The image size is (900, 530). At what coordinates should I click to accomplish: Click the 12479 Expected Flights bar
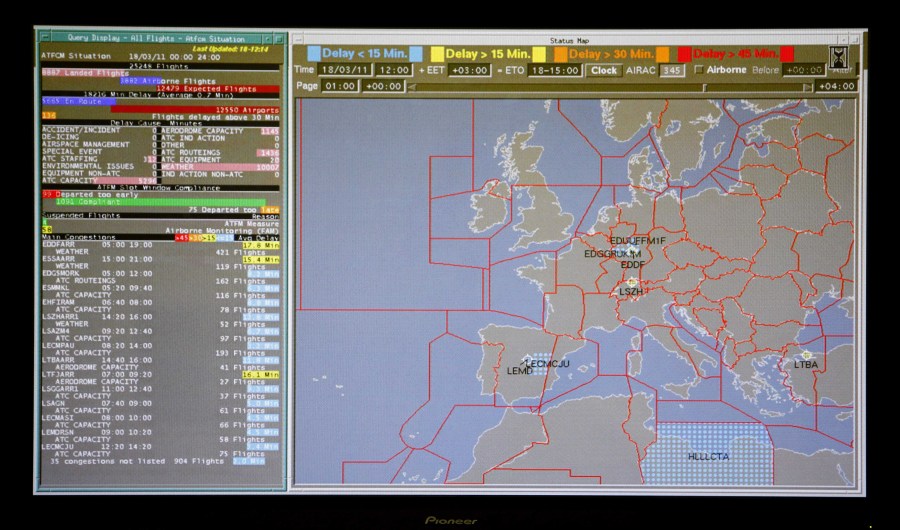pyautogui.click(x=218, y=88)
